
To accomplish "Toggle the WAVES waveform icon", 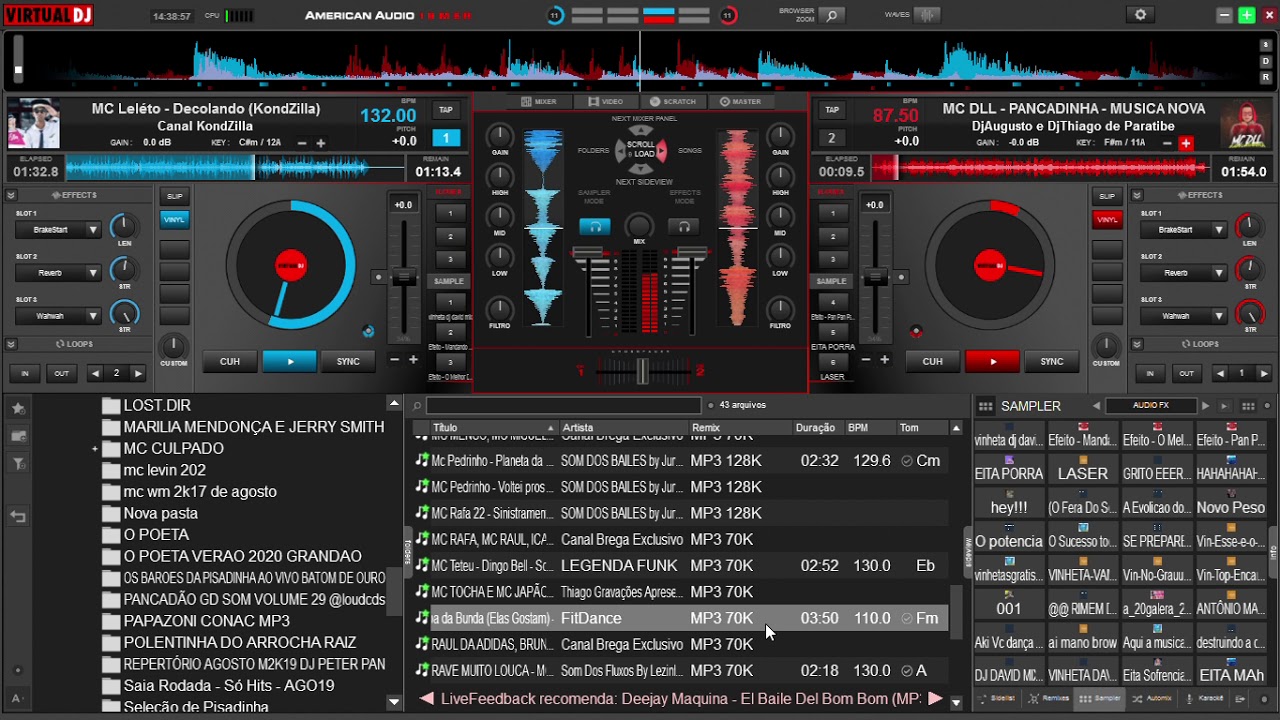I will coord(928,15).
